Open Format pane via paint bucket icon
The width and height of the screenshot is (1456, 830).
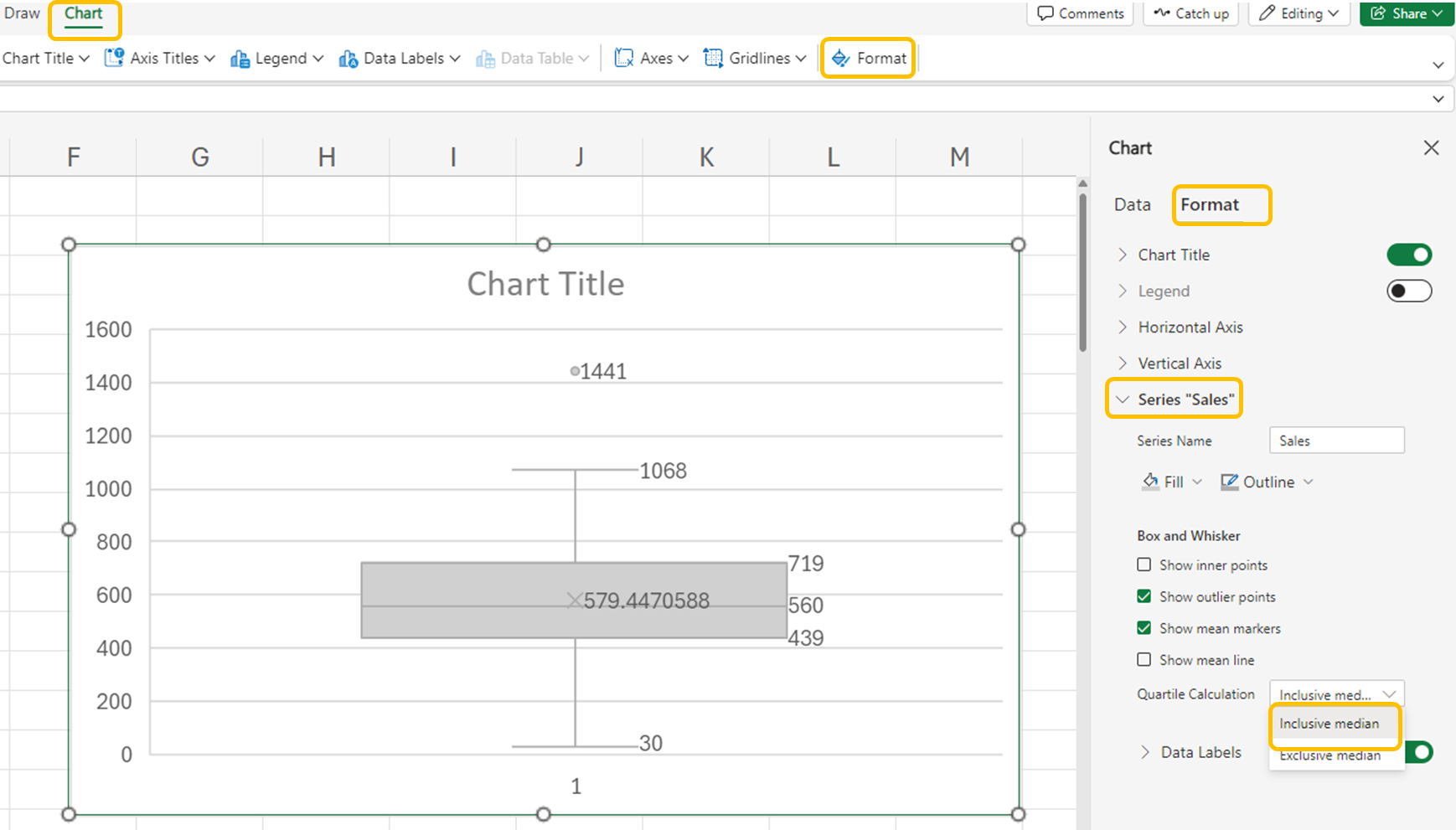click(x=840, y=58)
